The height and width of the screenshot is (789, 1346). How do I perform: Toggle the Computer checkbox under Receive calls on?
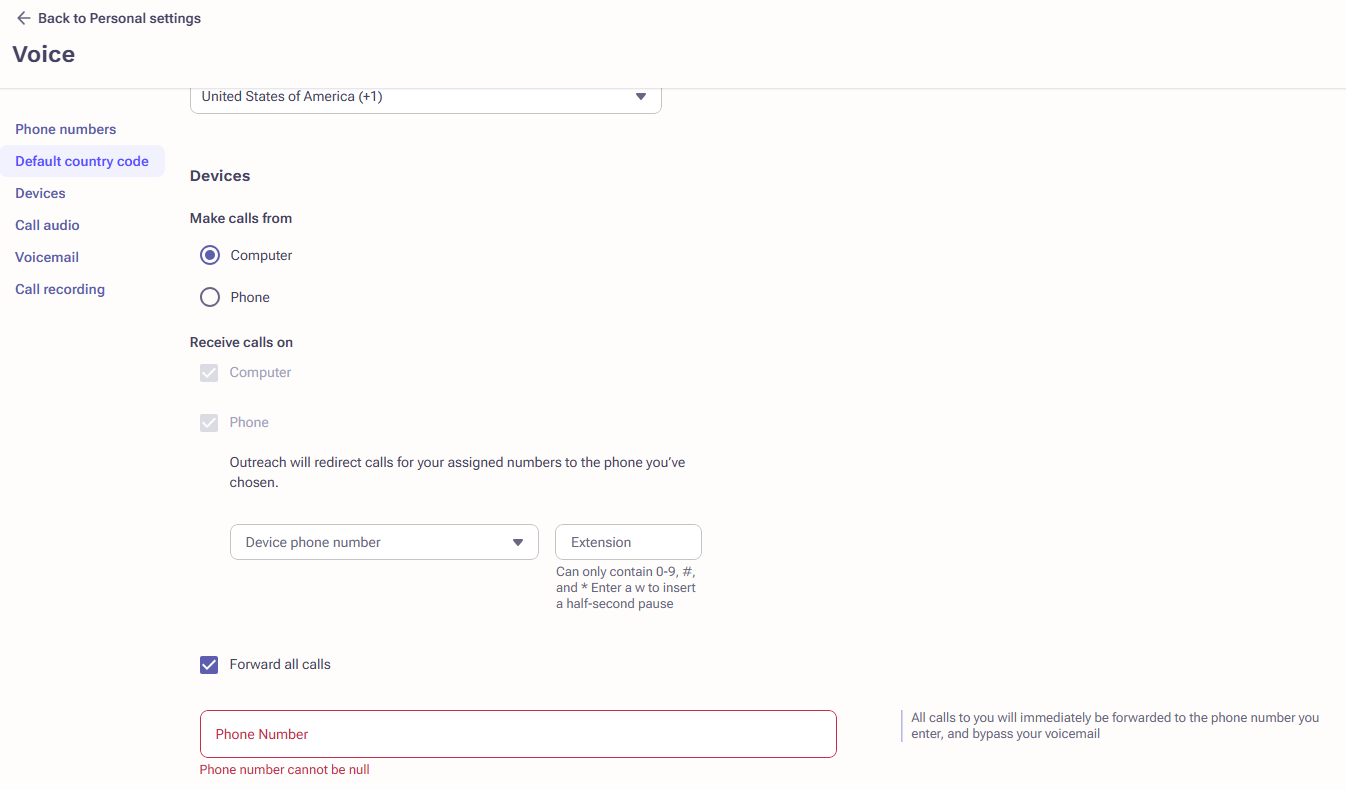[x=209, y=373]
